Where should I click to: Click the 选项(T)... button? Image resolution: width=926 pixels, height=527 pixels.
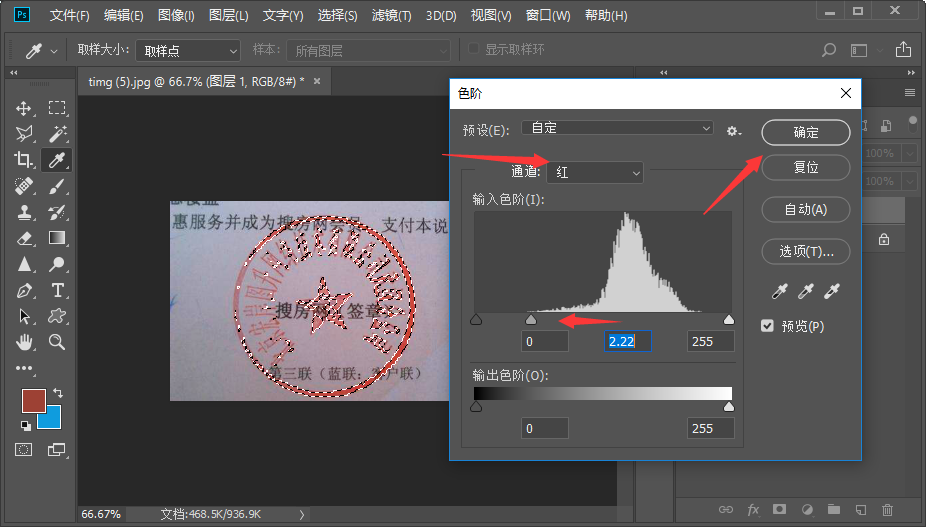tap(806, 251)
